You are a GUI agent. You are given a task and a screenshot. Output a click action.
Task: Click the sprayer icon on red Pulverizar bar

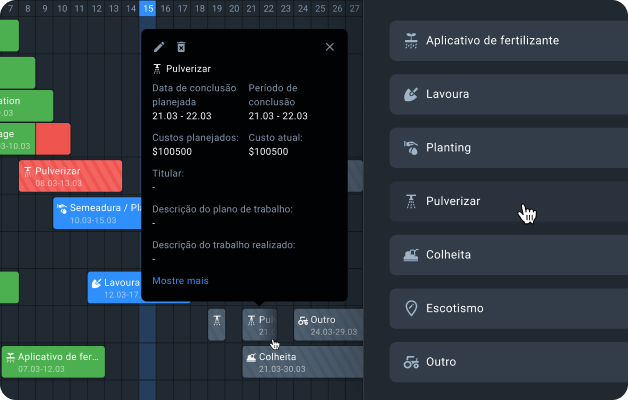click(x=28, y=172)
